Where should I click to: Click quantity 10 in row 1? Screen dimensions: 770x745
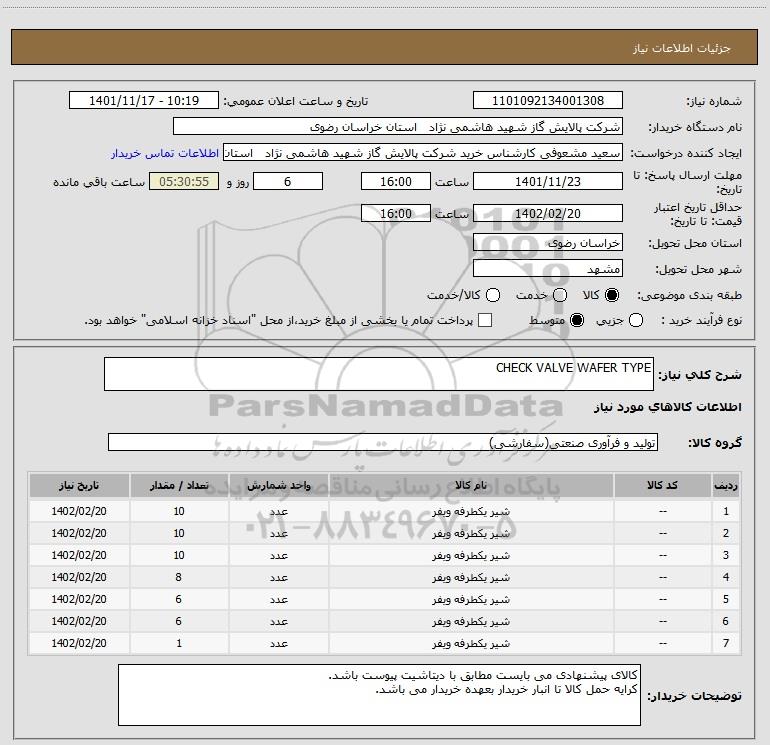[x=179, y=511]
